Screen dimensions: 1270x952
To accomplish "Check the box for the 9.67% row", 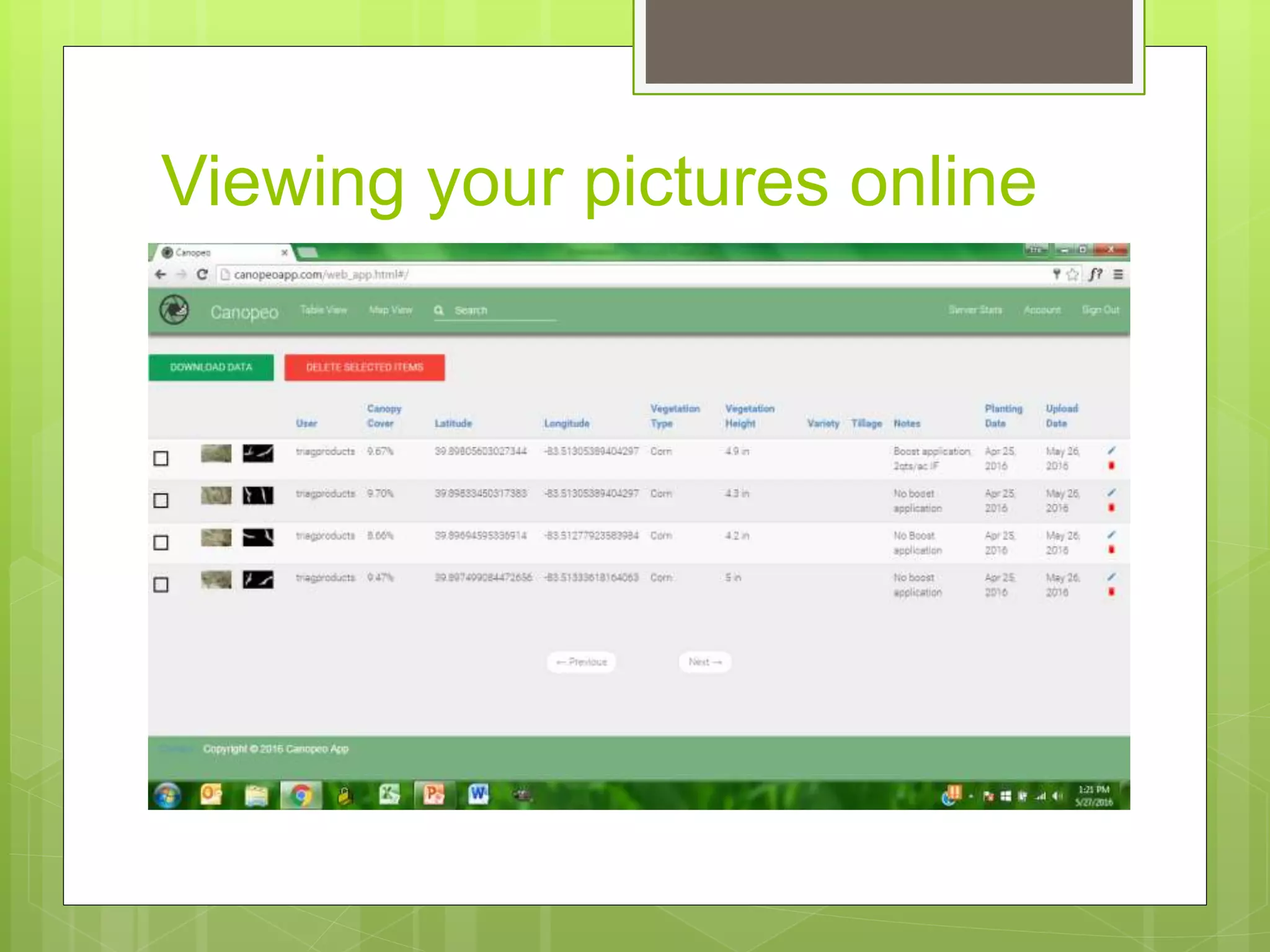I will [161, 459].
